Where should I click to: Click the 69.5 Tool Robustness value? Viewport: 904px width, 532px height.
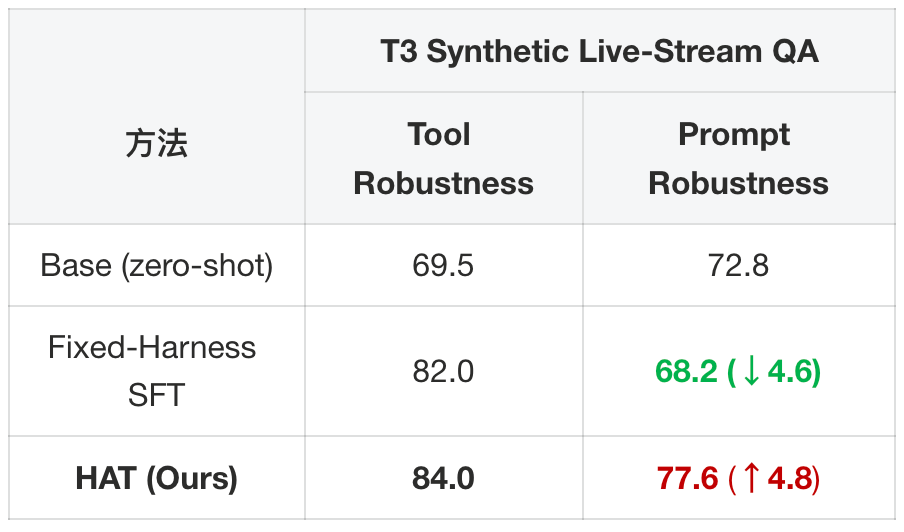(443, 266)
